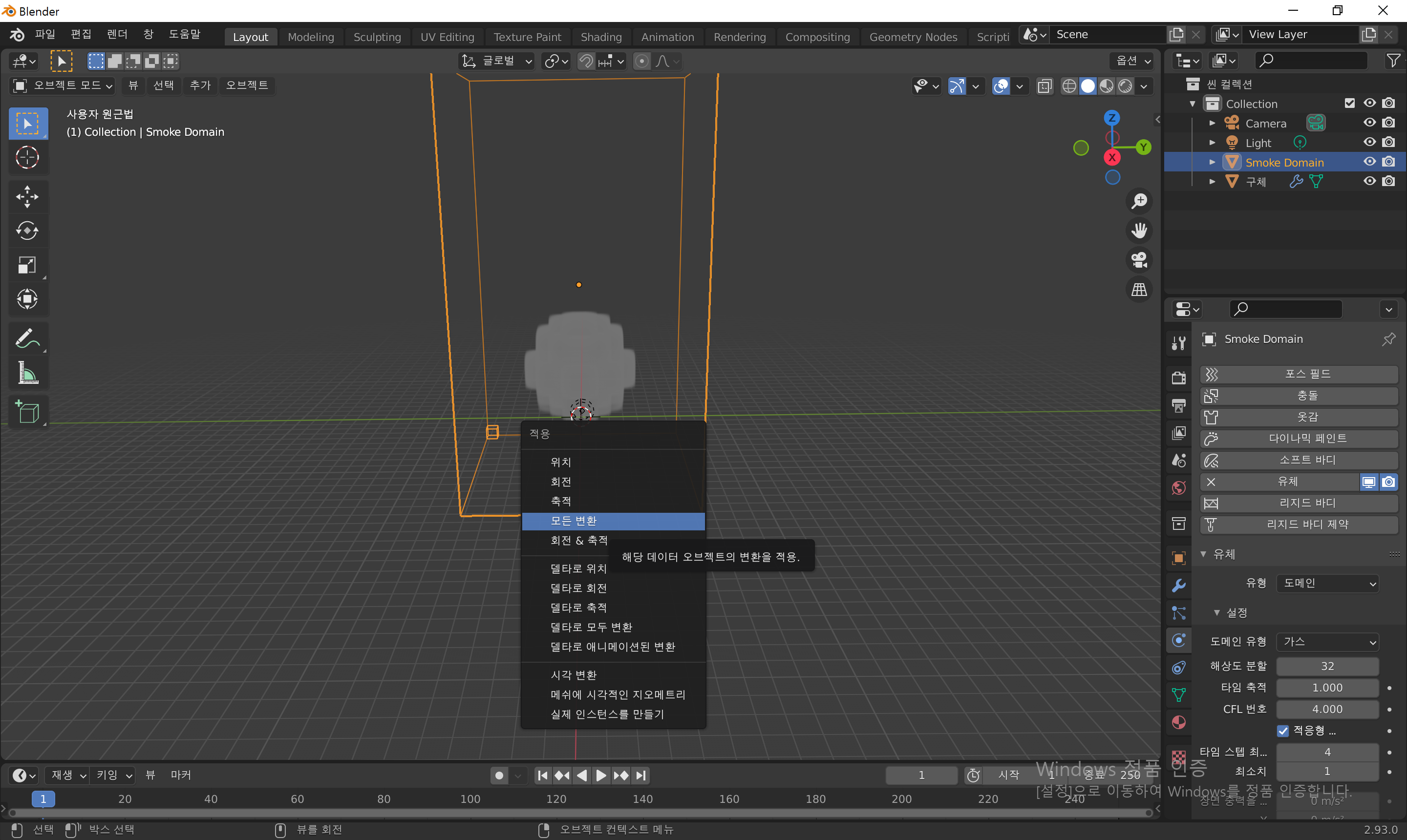1407x840 pixels.
Task: Open the Scene properties tab
Action: [x=1179, y=460]
